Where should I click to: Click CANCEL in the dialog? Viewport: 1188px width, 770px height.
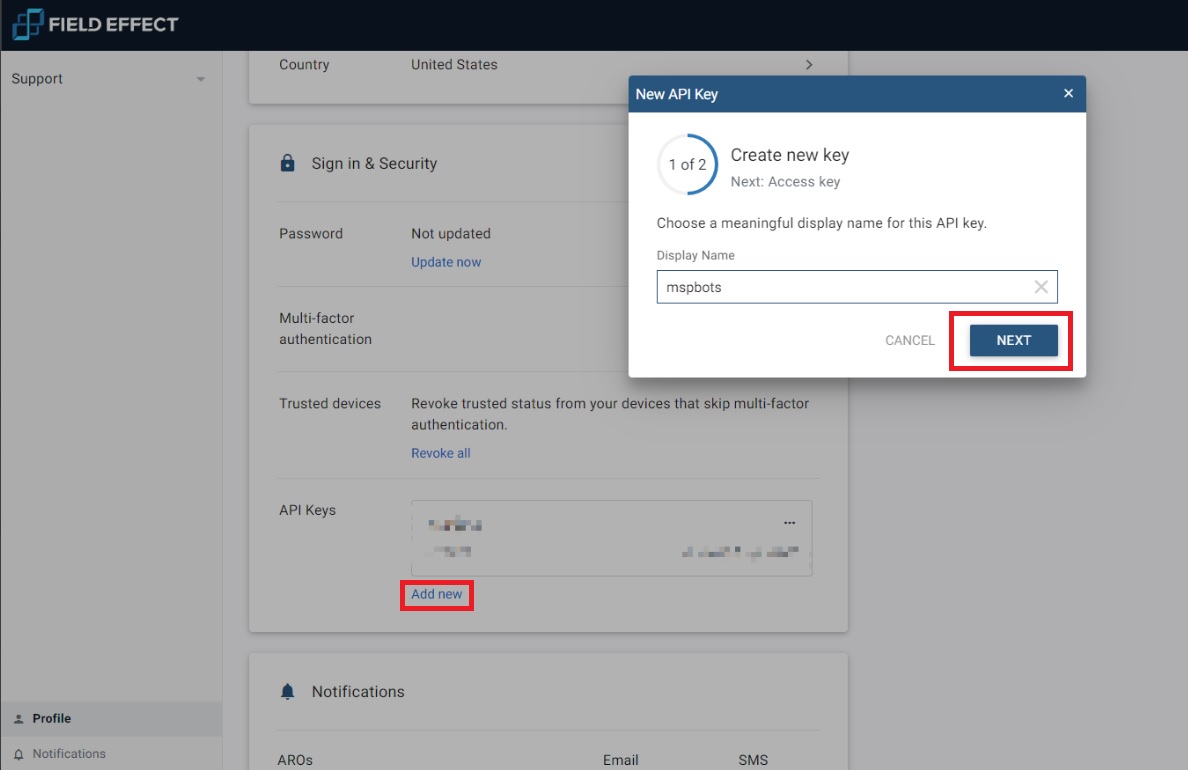(x=909, y=340)
